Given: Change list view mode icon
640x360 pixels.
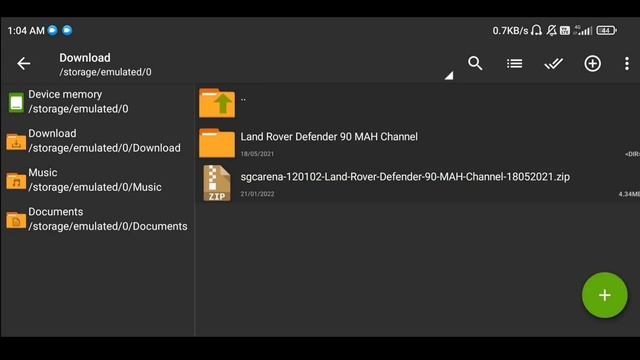Looking at the screenshot, I should [514, 64].
